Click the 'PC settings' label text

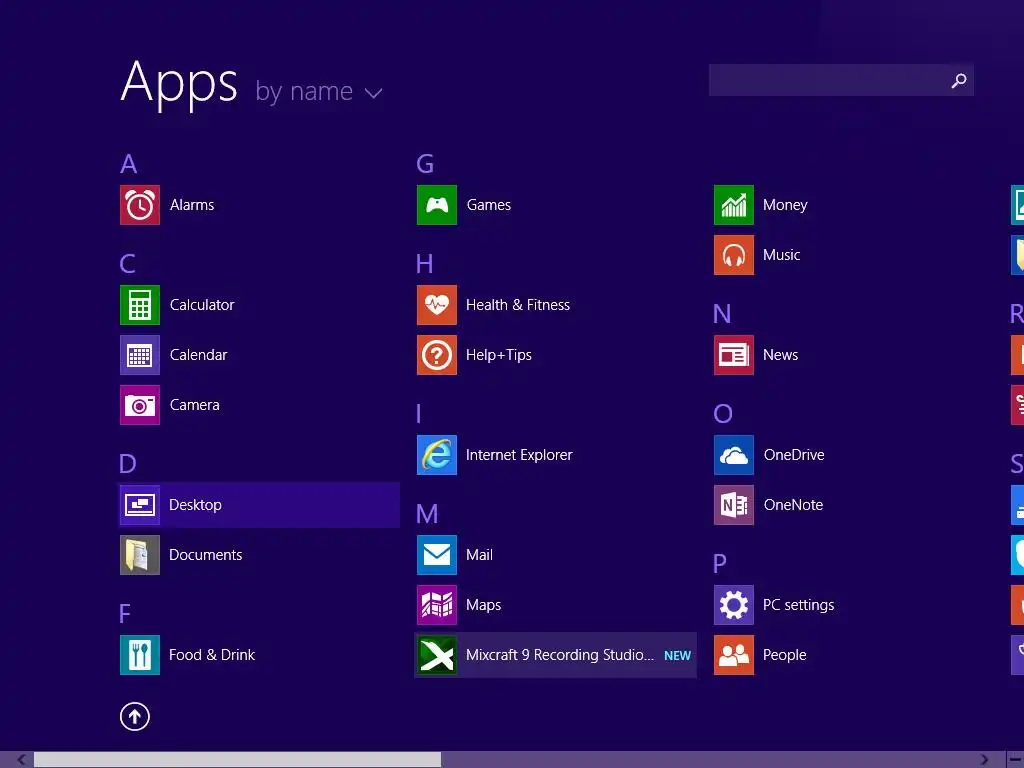[799, 605]
